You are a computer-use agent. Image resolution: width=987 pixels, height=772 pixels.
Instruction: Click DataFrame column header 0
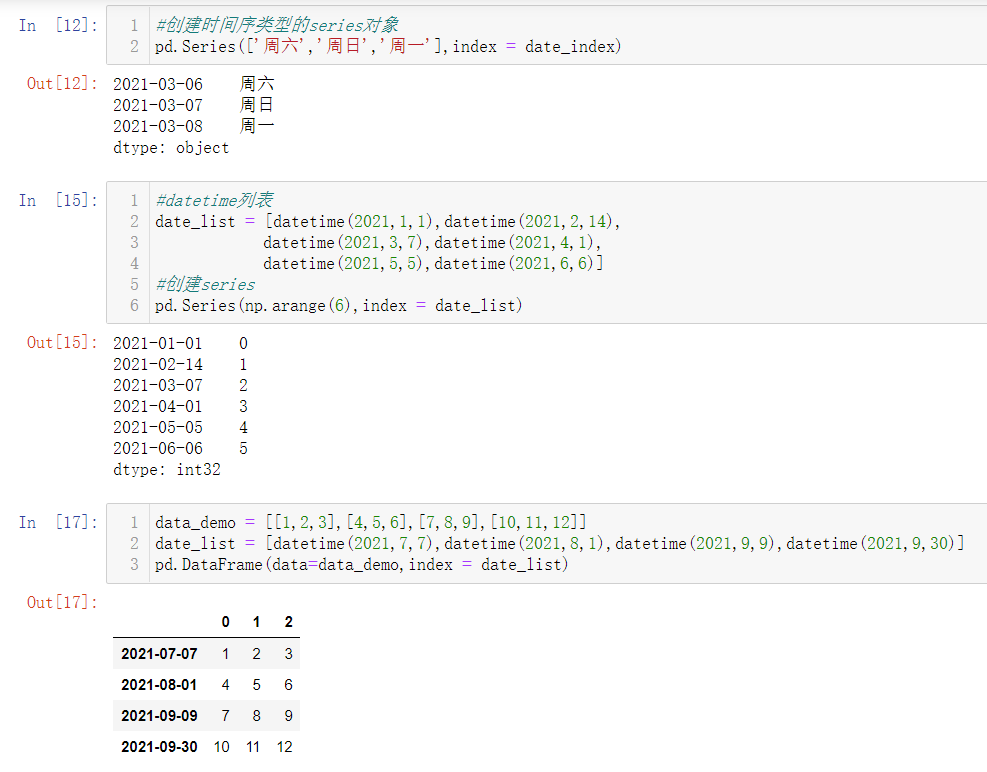pos(225,622)
